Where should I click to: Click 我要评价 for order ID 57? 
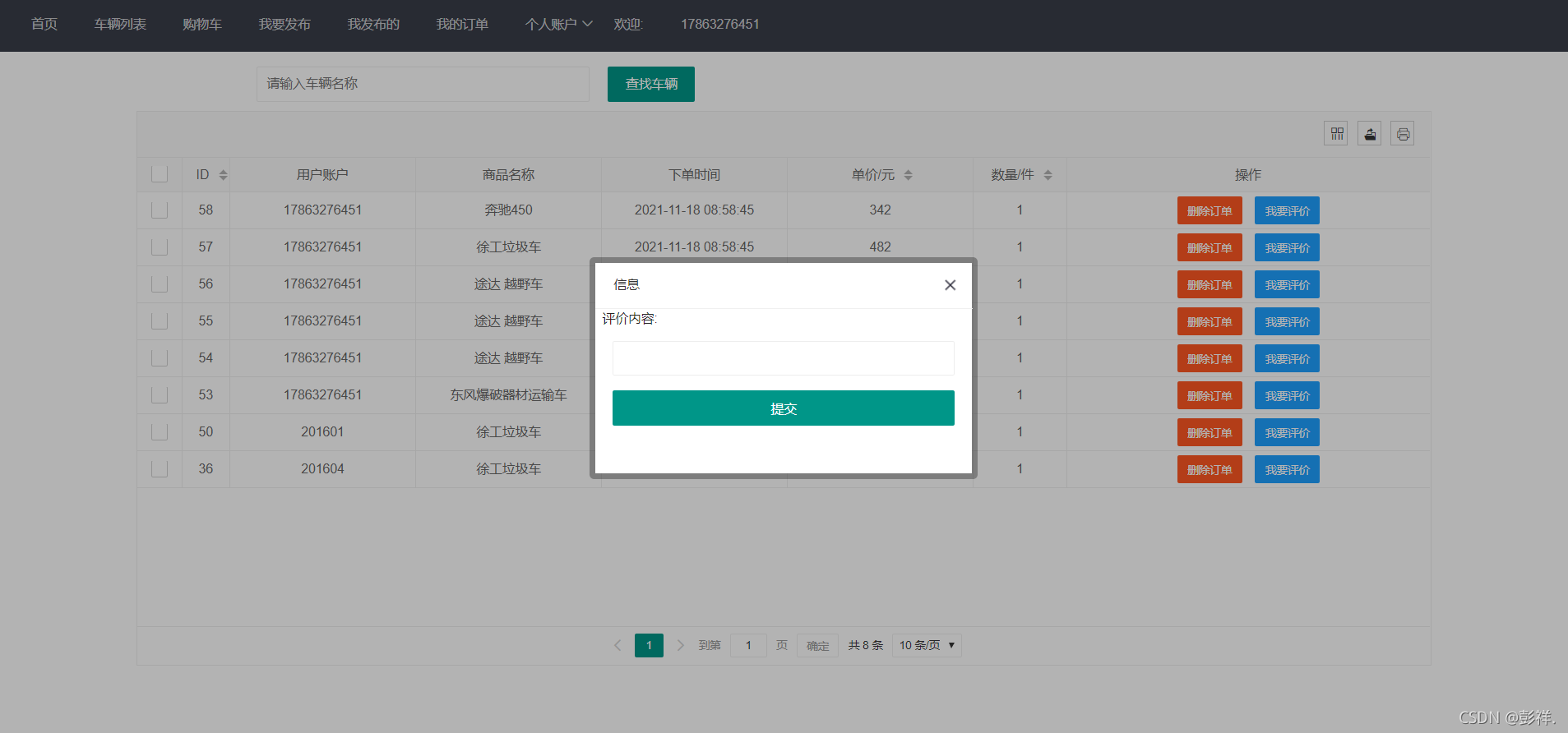tap(1287, 247)
